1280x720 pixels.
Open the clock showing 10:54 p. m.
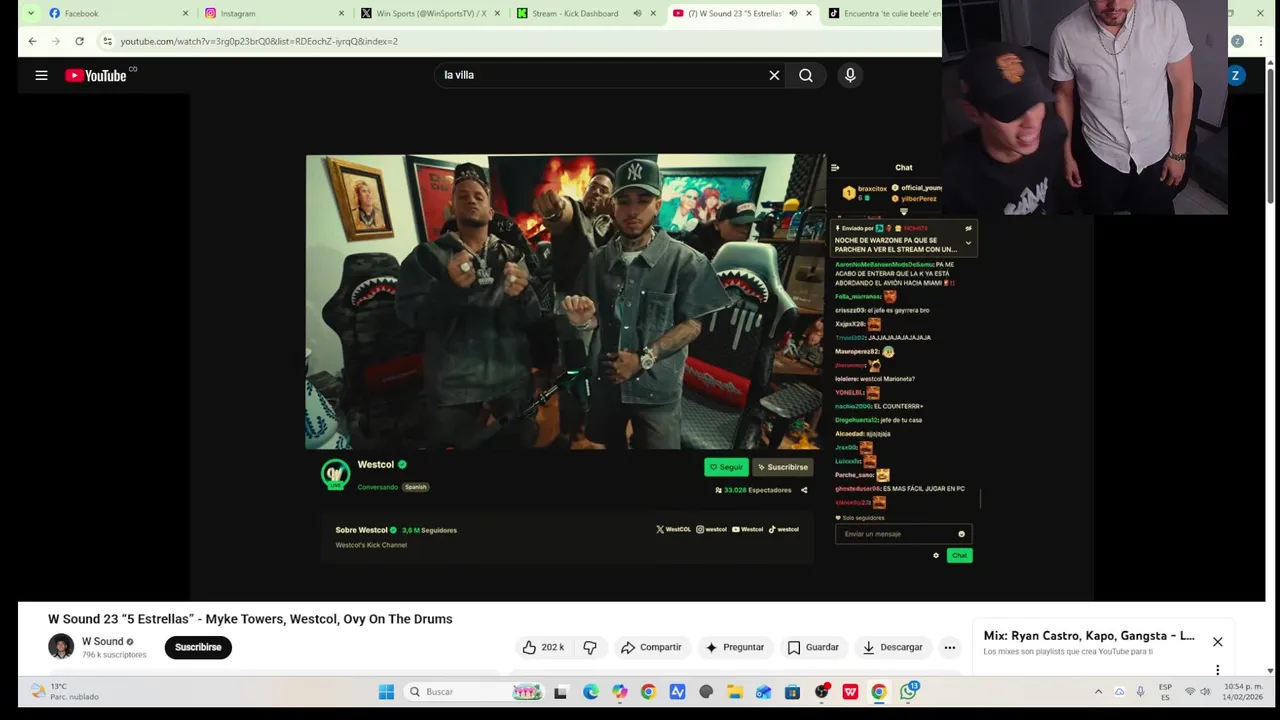pos(1245,691)
